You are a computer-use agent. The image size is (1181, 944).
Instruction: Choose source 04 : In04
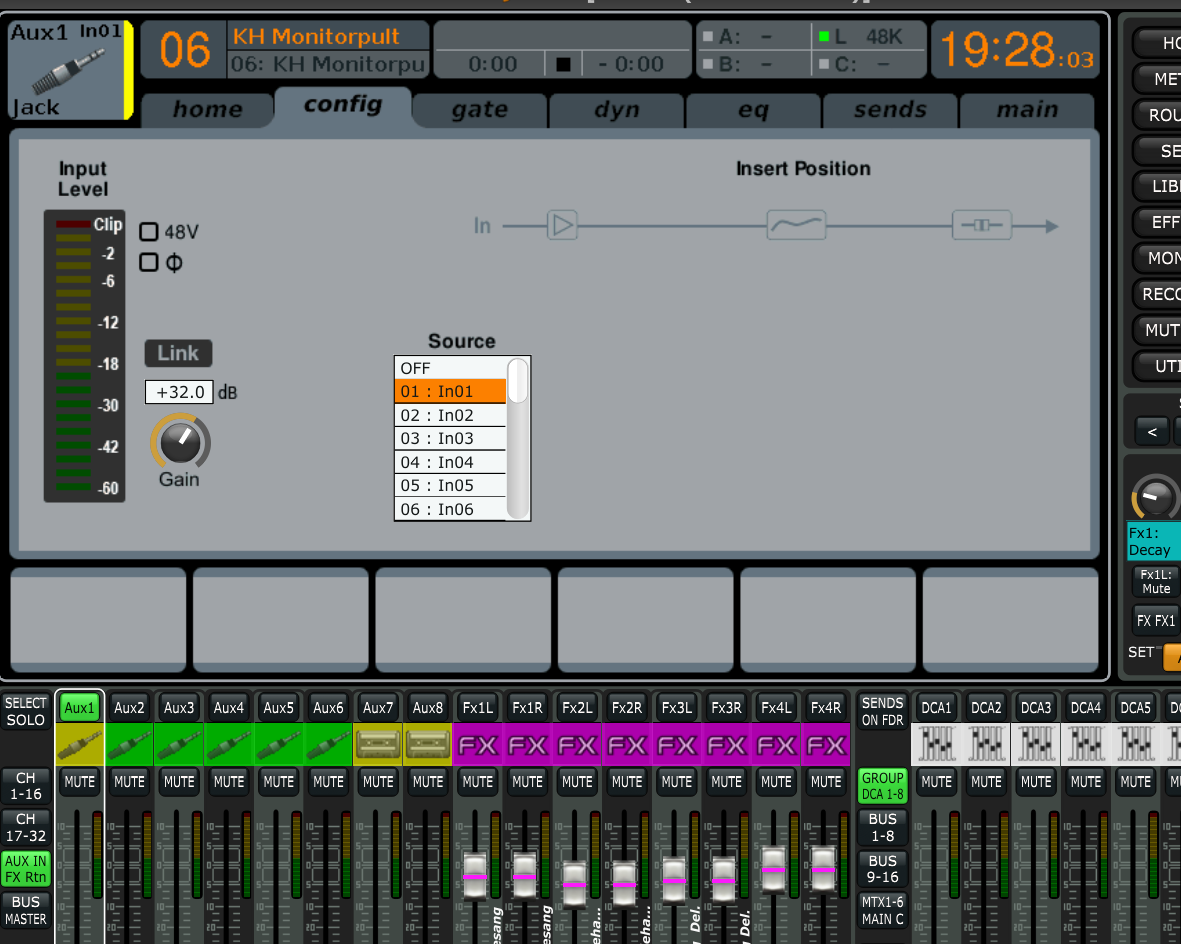450,462
